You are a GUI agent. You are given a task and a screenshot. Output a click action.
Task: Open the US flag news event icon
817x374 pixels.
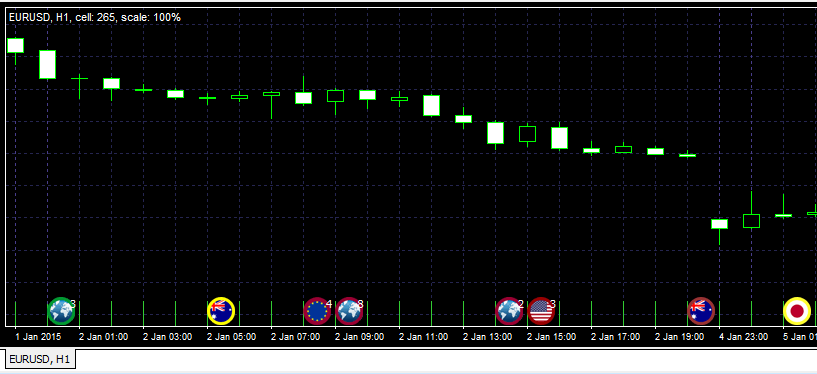(541, 311)
